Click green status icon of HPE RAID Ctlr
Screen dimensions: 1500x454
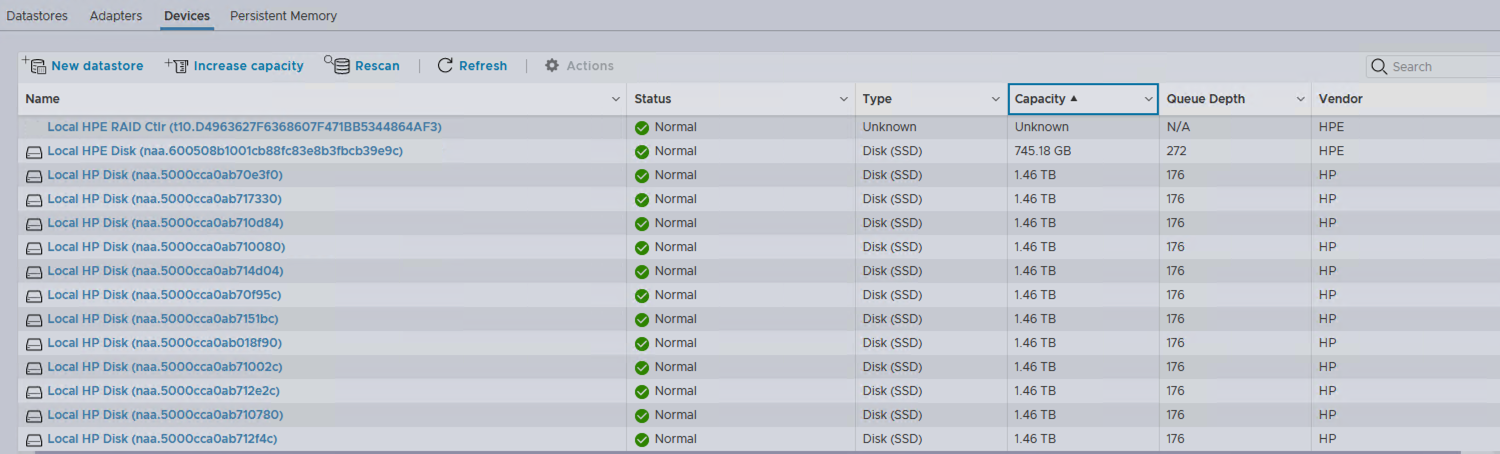click(642, 128)
